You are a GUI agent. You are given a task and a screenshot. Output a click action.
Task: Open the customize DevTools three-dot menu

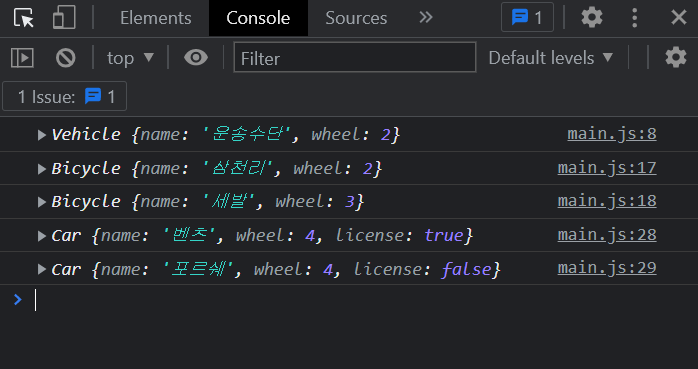pos(635,18)
